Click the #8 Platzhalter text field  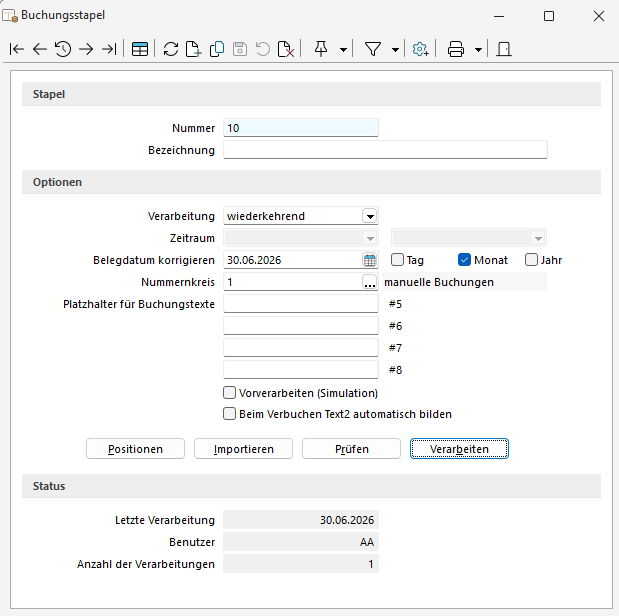pos(301,370)
